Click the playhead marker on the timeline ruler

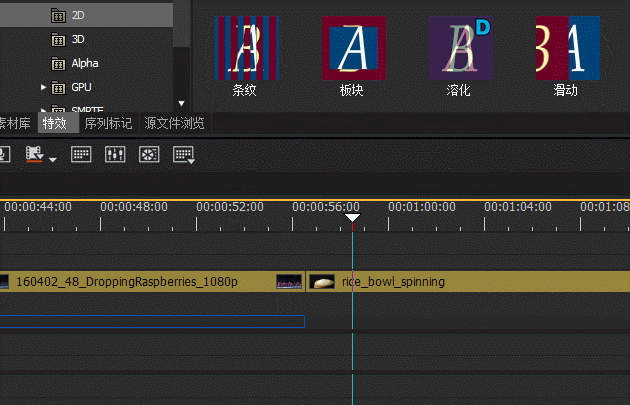(352, 218)
